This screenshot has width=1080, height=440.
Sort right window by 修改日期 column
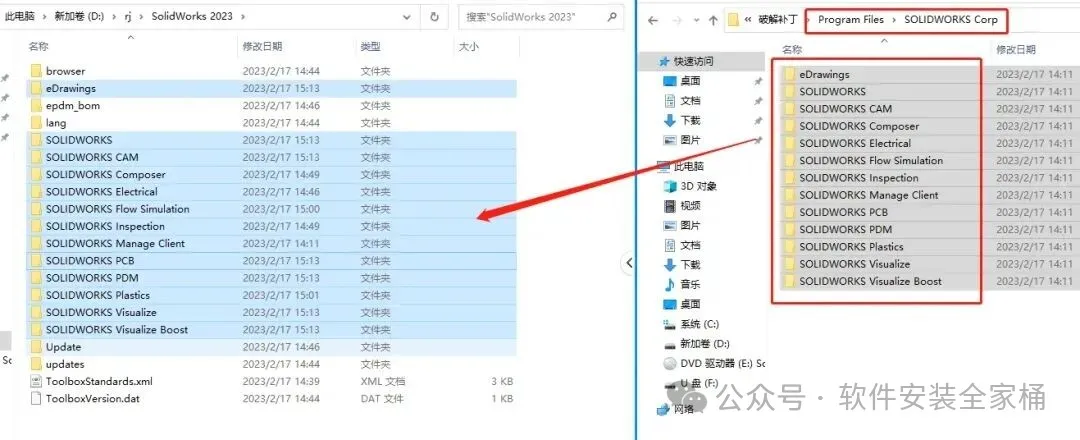(x=1015, y=50)
